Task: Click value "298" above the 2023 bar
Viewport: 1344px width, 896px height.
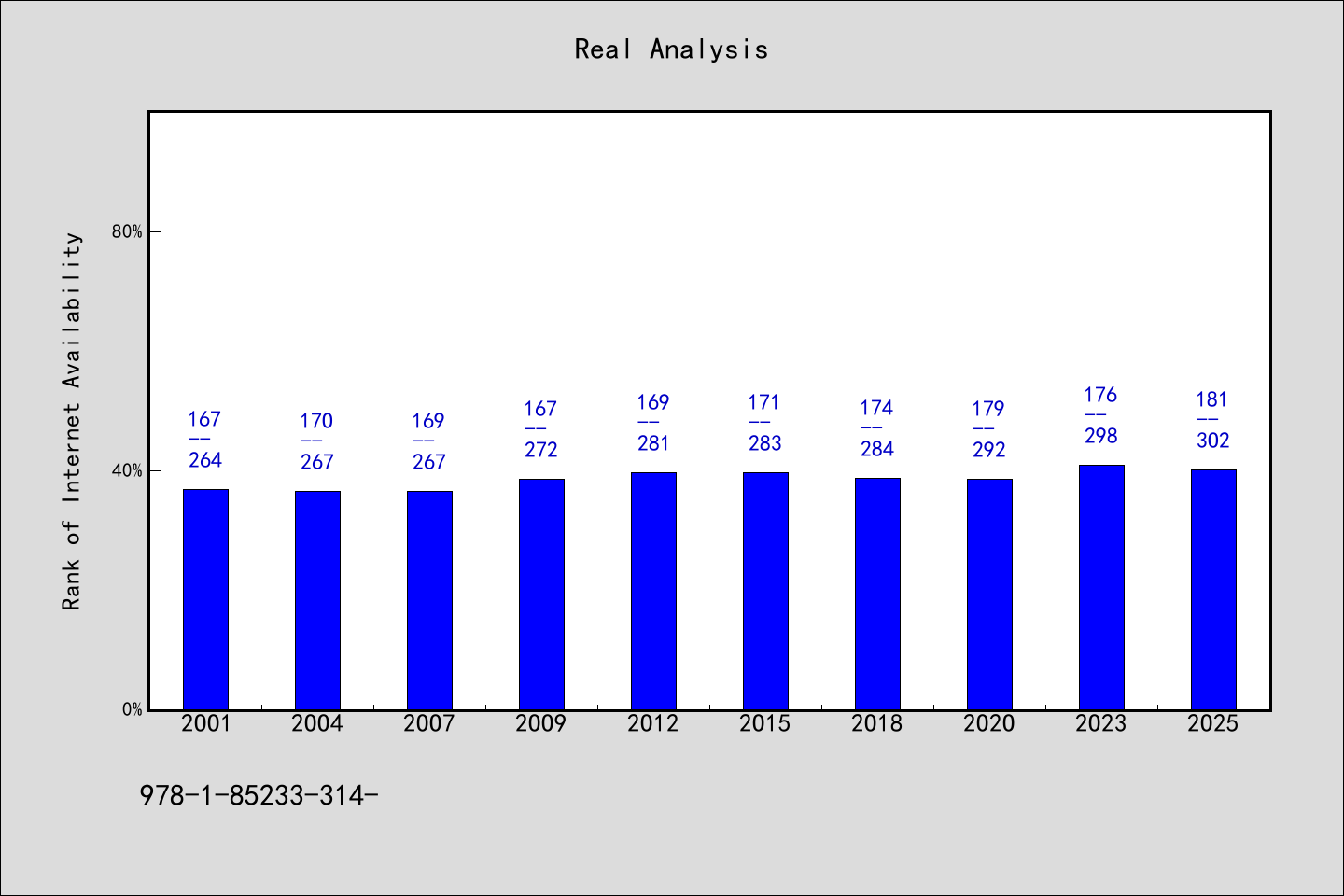Action: (x=1101, y=436)
